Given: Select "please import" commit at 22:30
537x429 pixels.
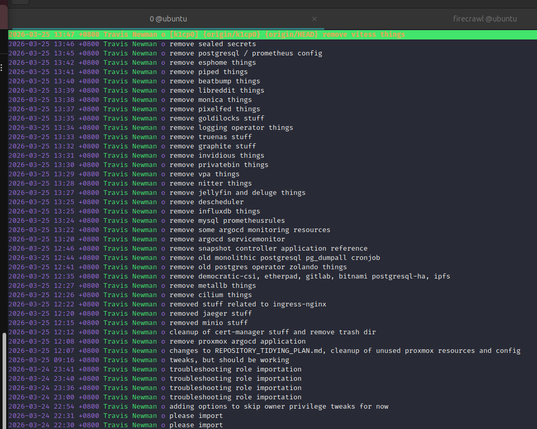Looking at the screenshot, I should click(273, 425).
